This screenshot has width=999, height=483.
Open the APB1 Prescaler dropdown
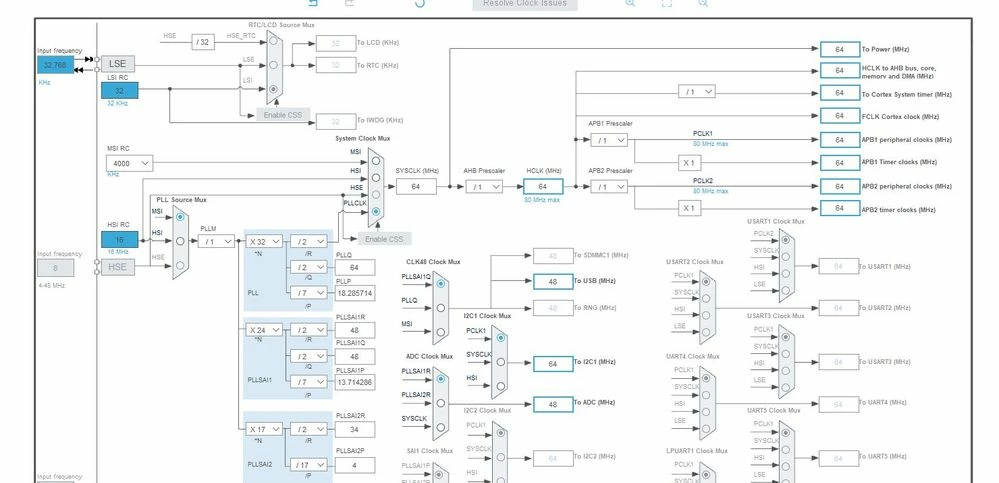(609, 140)
